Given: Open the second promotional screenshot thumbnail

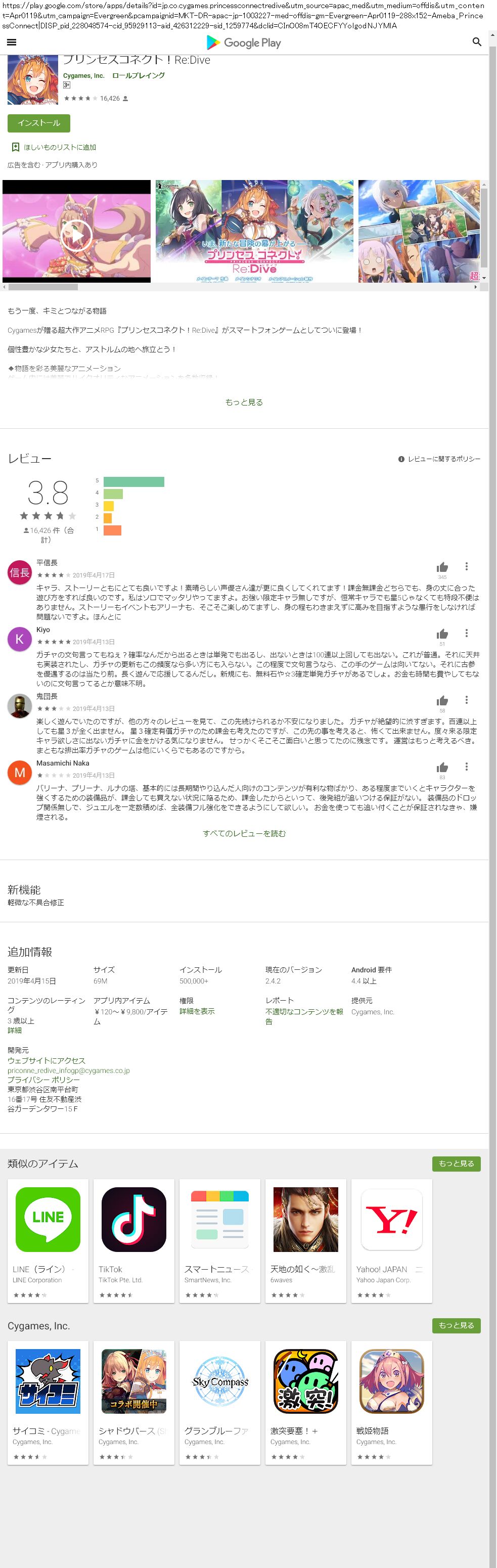Looking at the screenshot, I should coord(254,231).
